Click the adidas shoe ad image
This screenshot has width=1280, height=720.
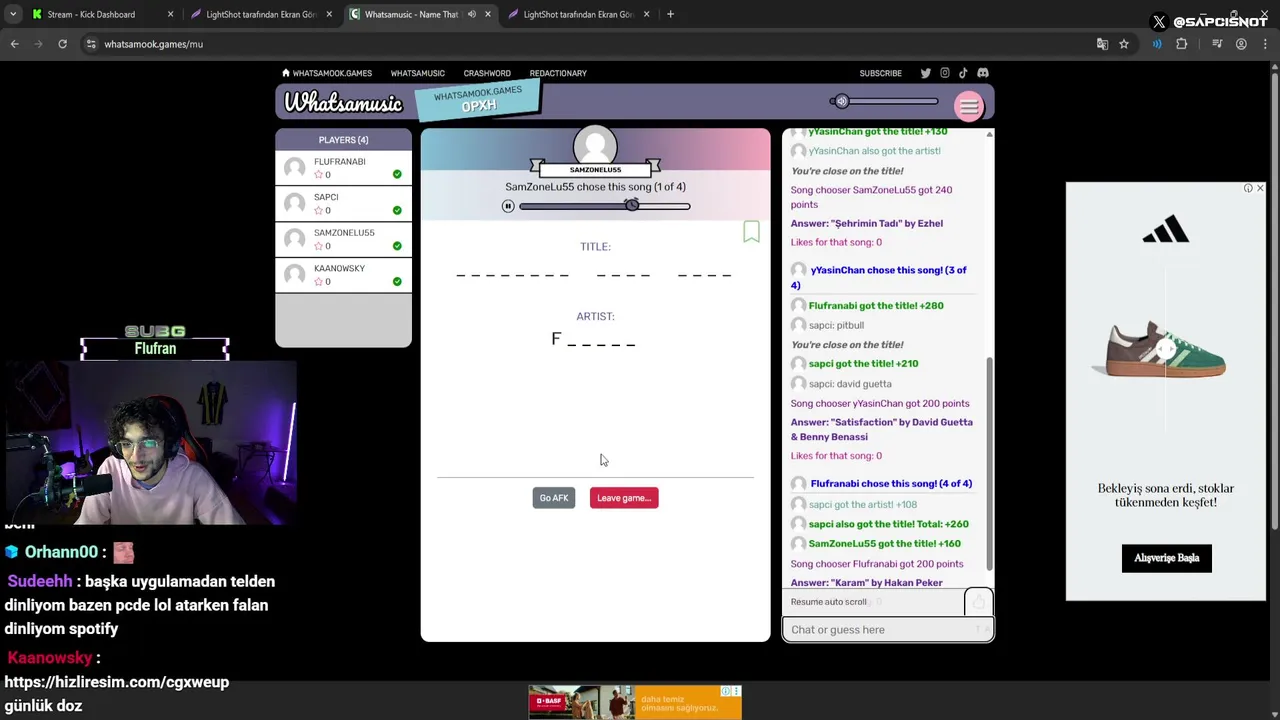1166,350
